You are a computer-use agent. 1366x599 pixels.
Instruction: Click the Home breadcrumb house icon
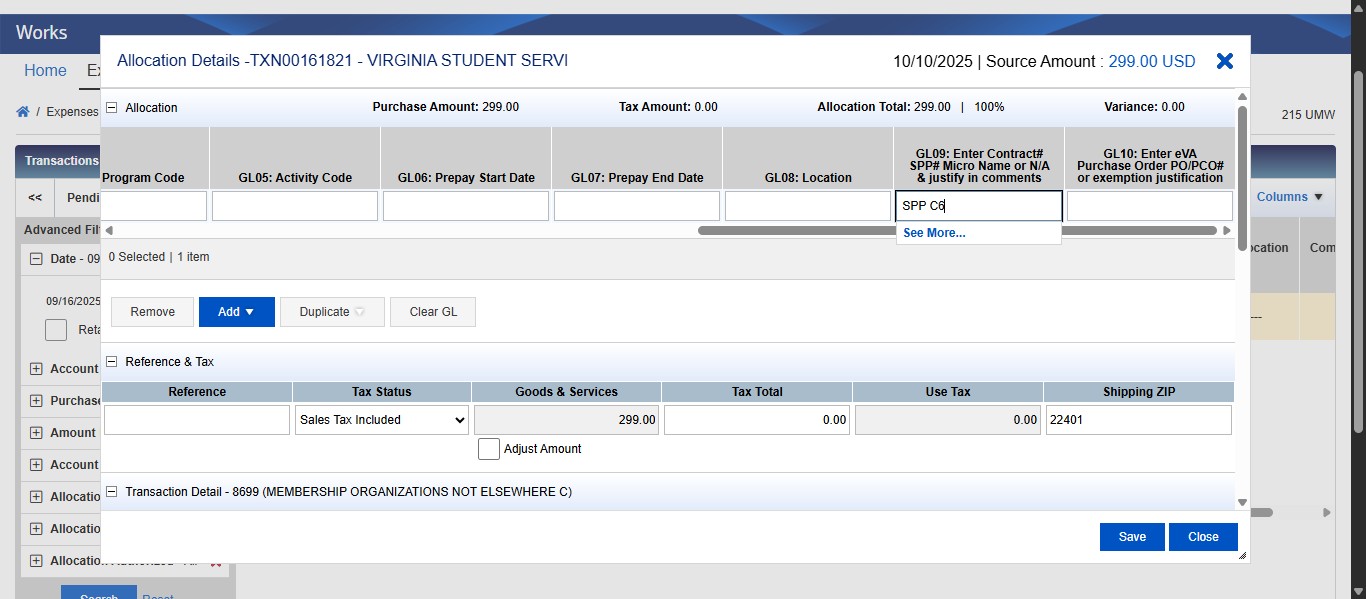coord(22,111)
